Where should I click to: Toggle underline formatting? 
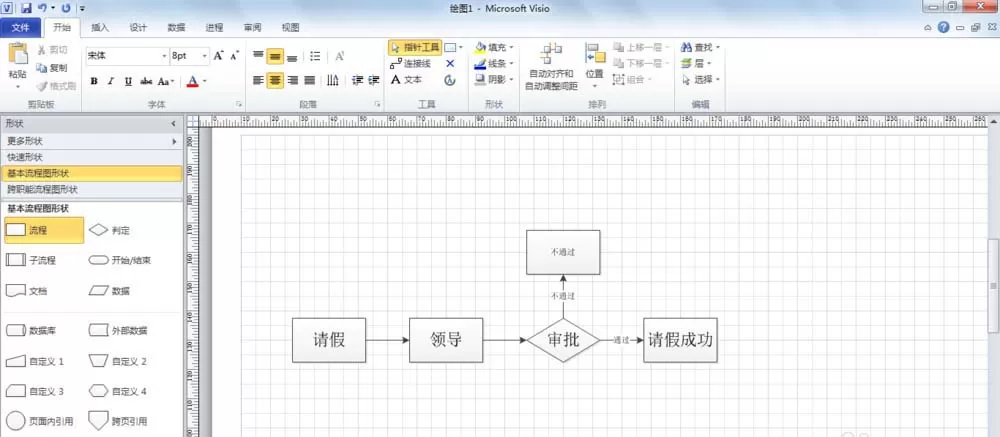click(x=128, y=81)
